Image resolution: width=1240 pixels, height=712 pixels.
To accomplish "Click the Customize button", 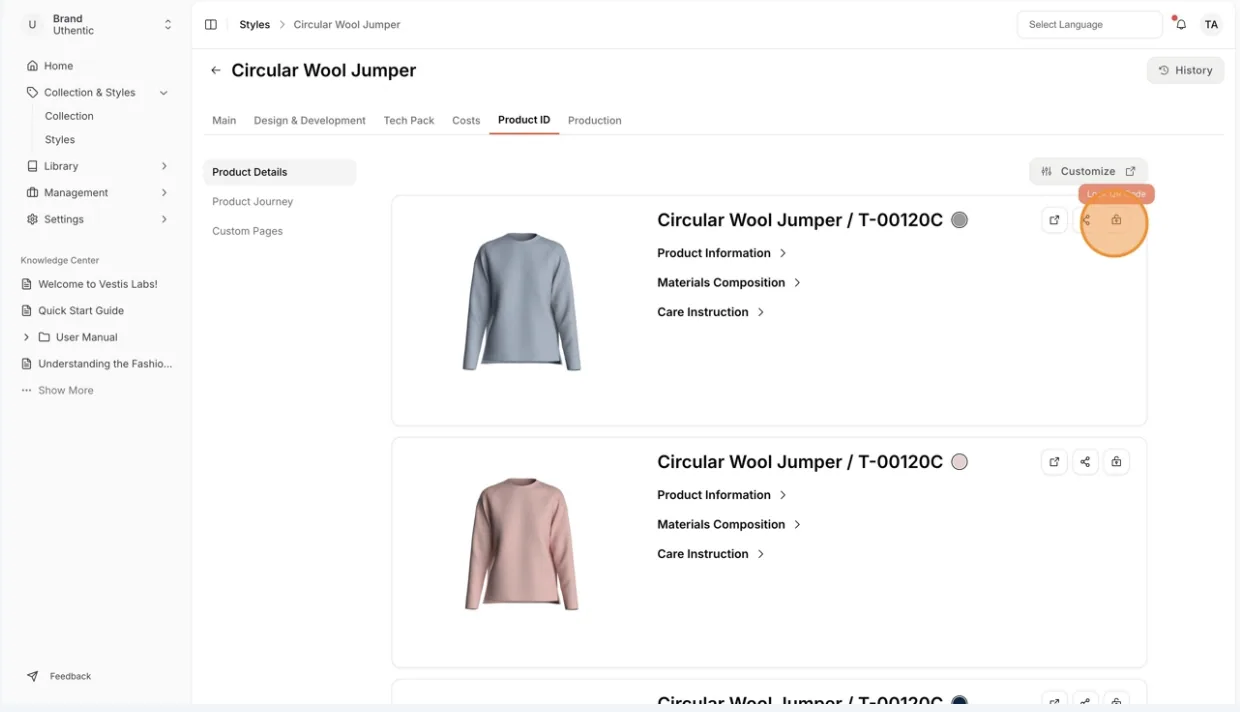I will 1088,171.
